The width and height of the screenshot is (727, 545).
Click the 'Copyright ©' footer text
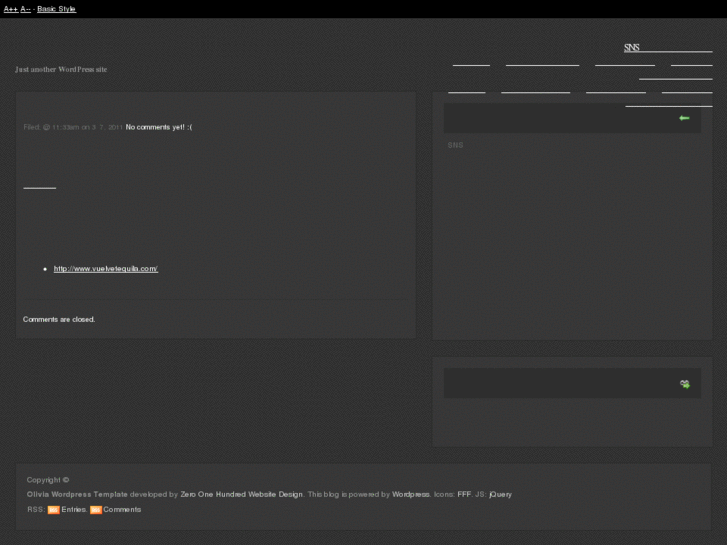pyautogui.click(x=48, y=480)
